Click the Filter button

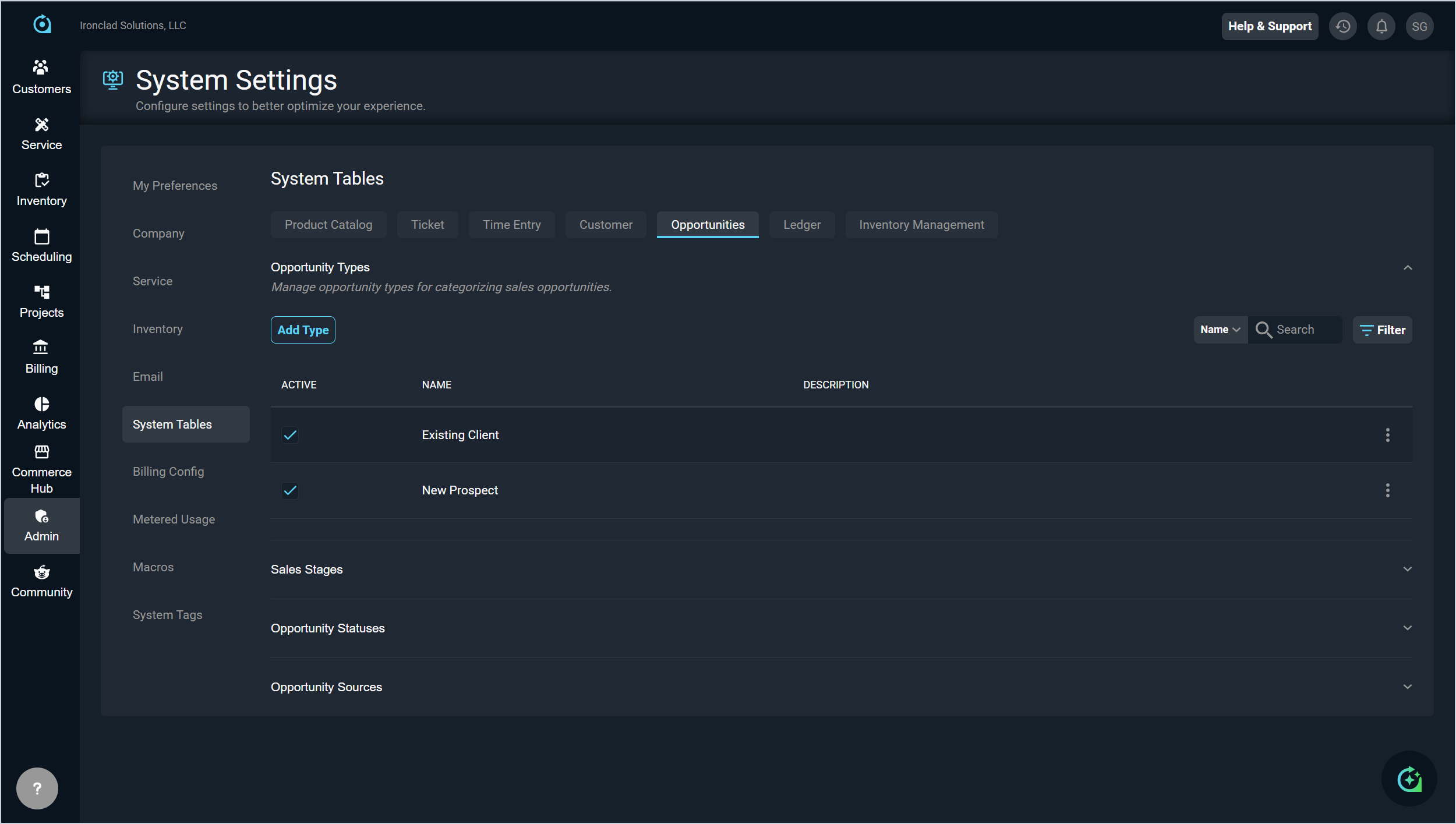1382,330
